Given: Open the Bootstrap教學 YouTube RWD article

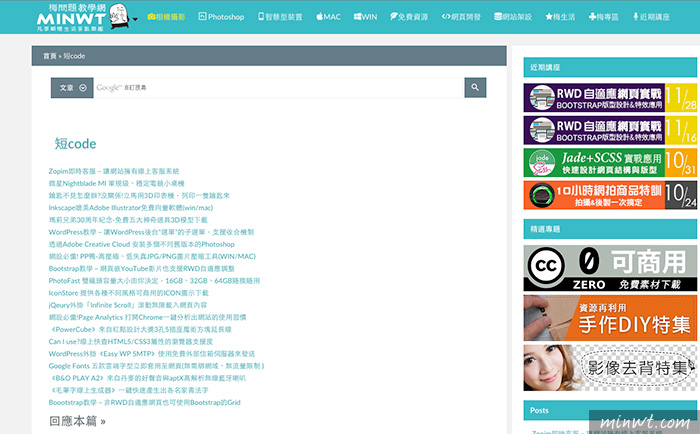Looking at the screenshot, I should click(x=142, y=268).
